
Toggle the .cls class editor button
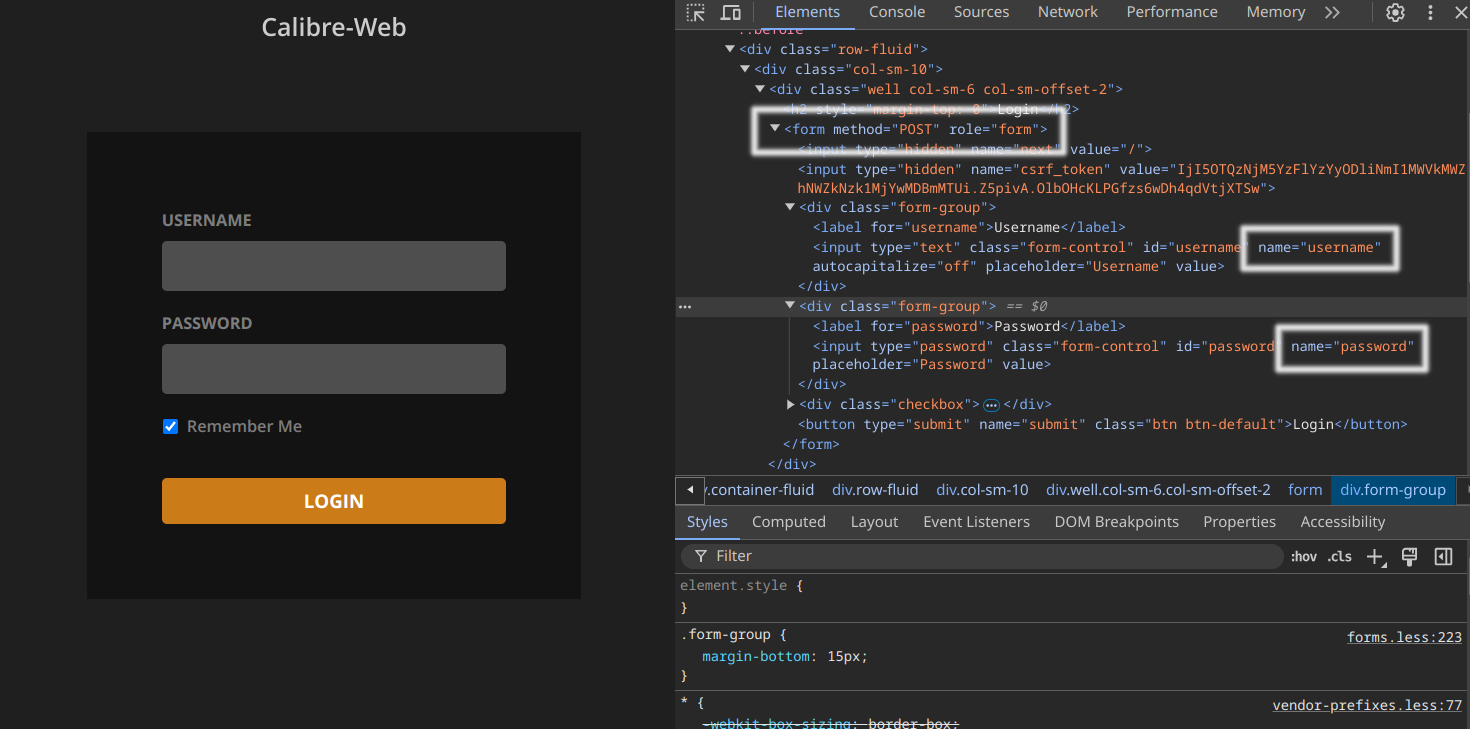tap(1339, 557)
